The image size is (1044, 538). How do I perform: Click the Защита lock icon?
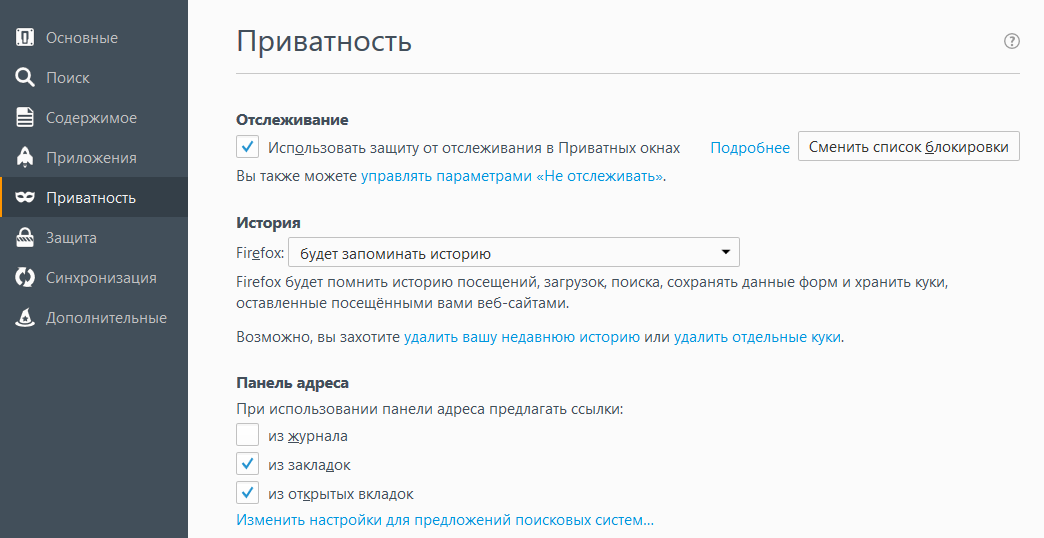(x=25, y=238)
